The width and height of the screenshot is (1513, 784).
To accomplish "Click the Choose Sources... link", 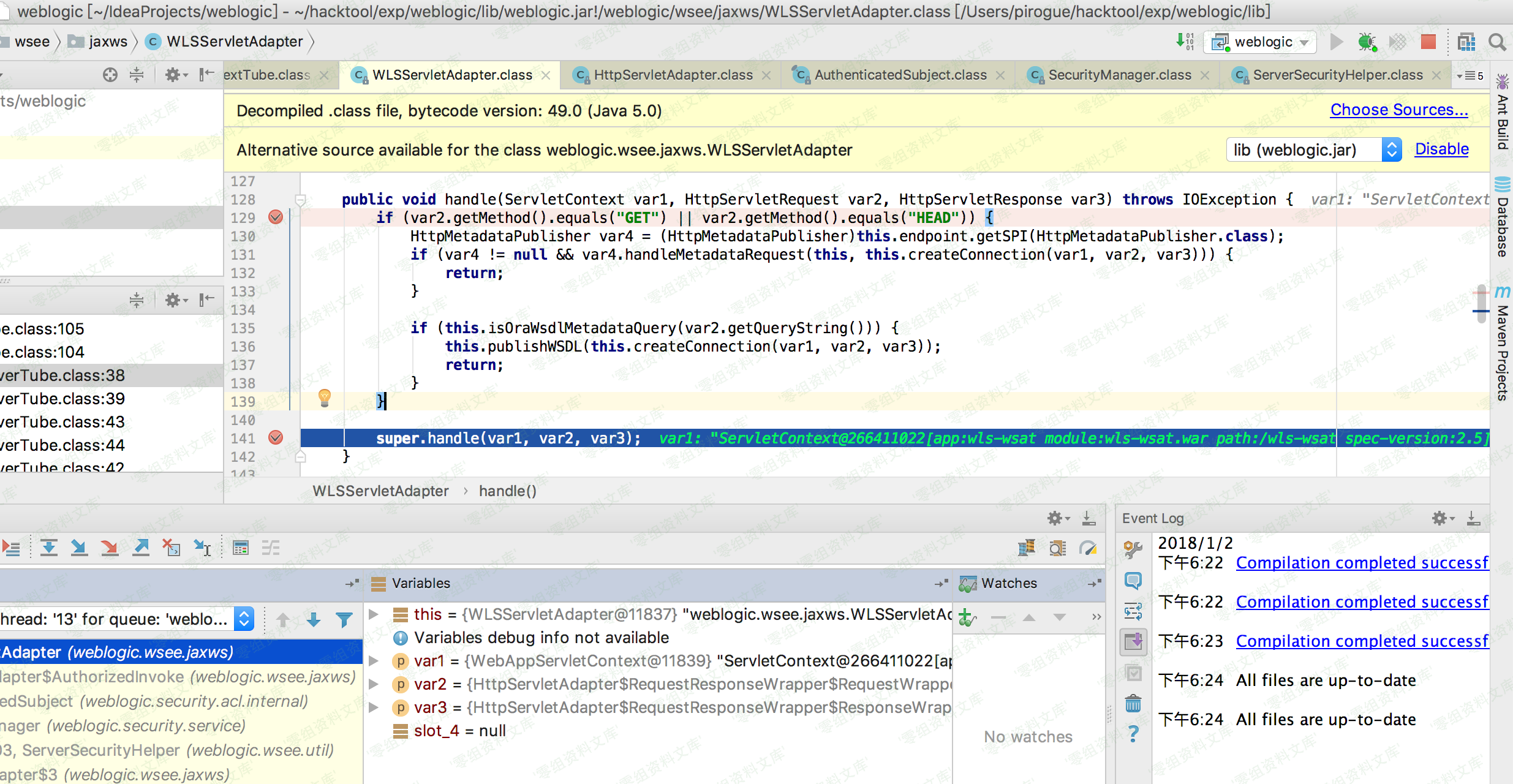I will pyautogui.click(x=1399, y=110).
